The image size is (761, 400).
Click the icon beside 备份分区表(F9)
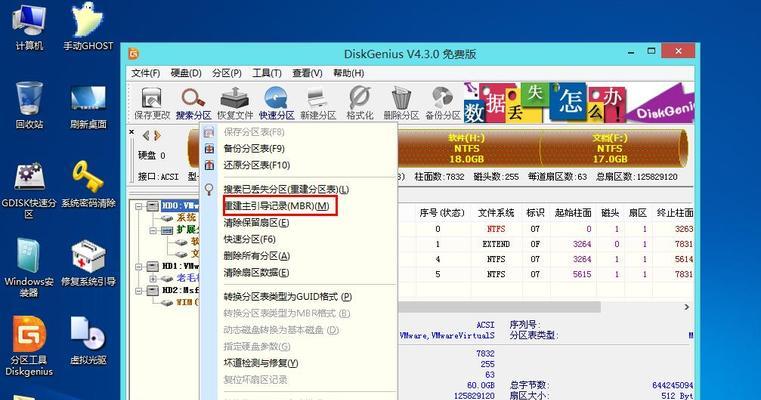pyautogui.click(x=209, y=149)
